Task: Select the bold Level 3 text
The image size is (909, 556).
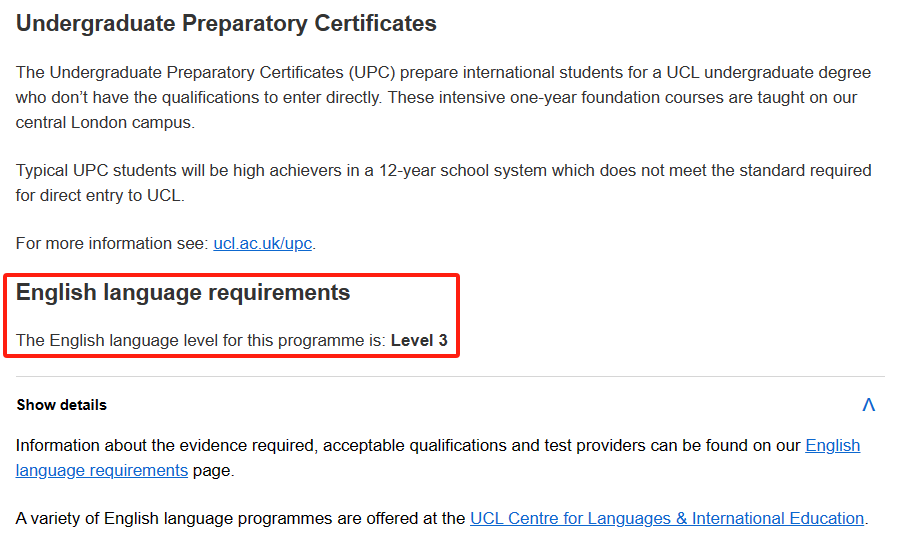Action: pyautogui.click(x=419, y=340)
